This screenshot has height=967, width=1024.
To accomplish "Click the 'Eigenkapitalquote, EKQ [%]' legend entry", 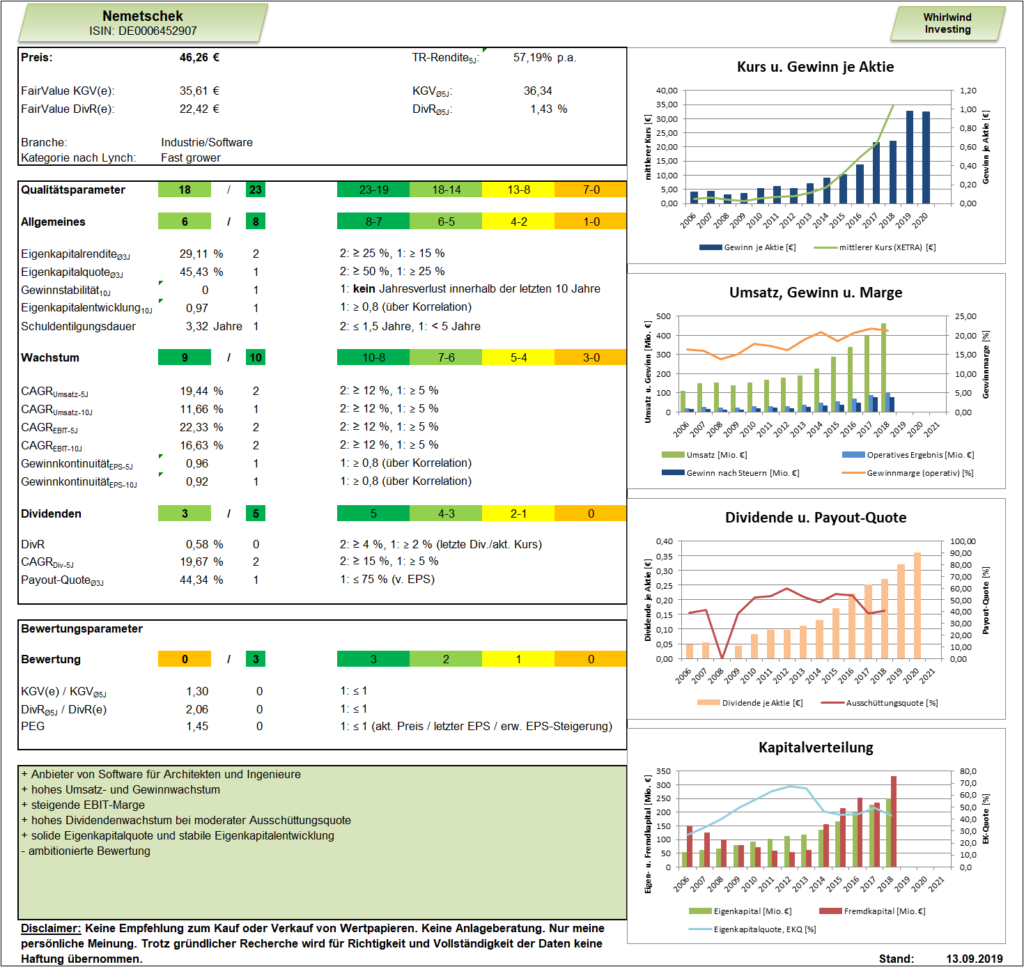I will coord(753,929).
